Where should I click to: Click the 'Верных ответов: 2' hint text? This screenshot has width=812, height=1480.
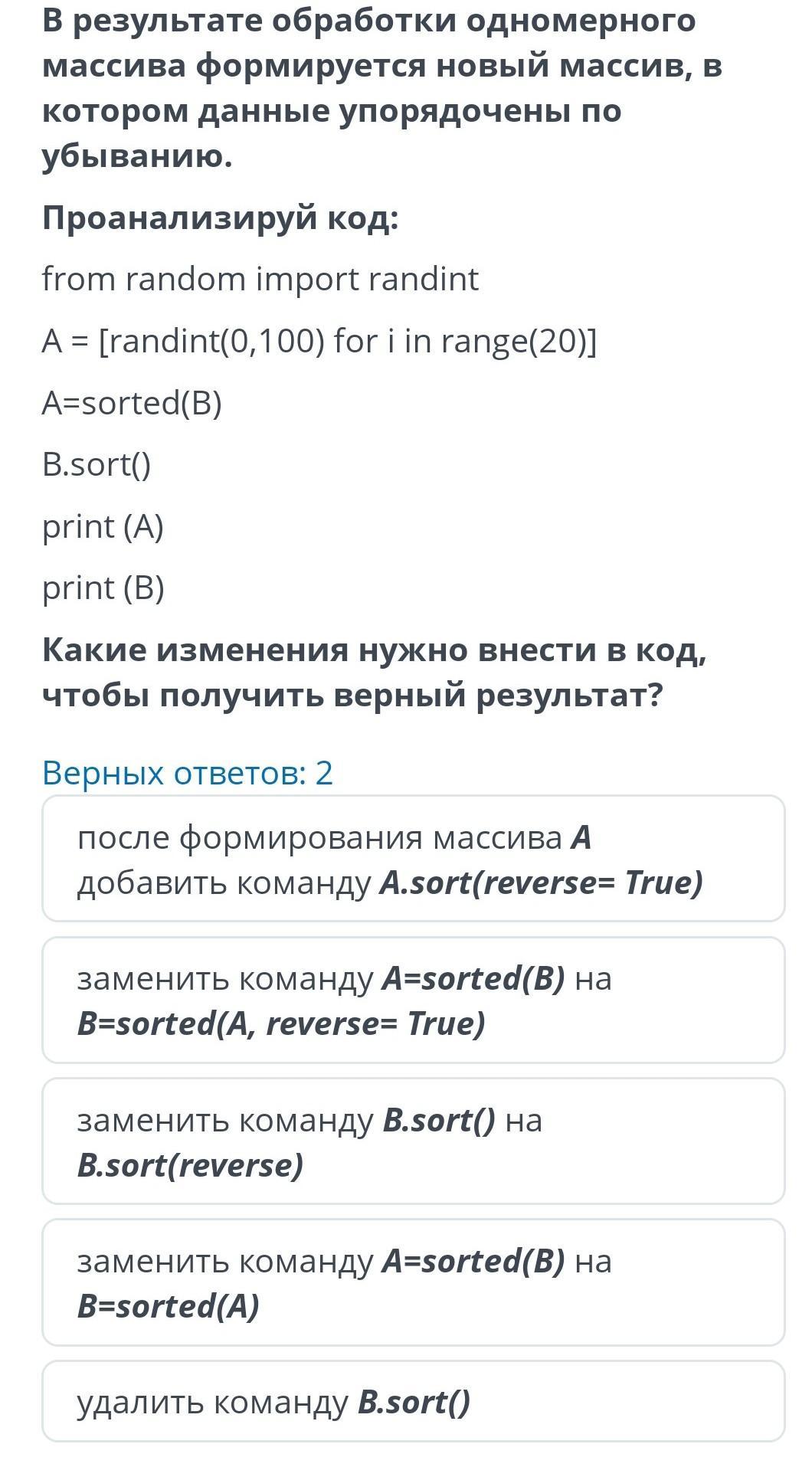point(188,772)
